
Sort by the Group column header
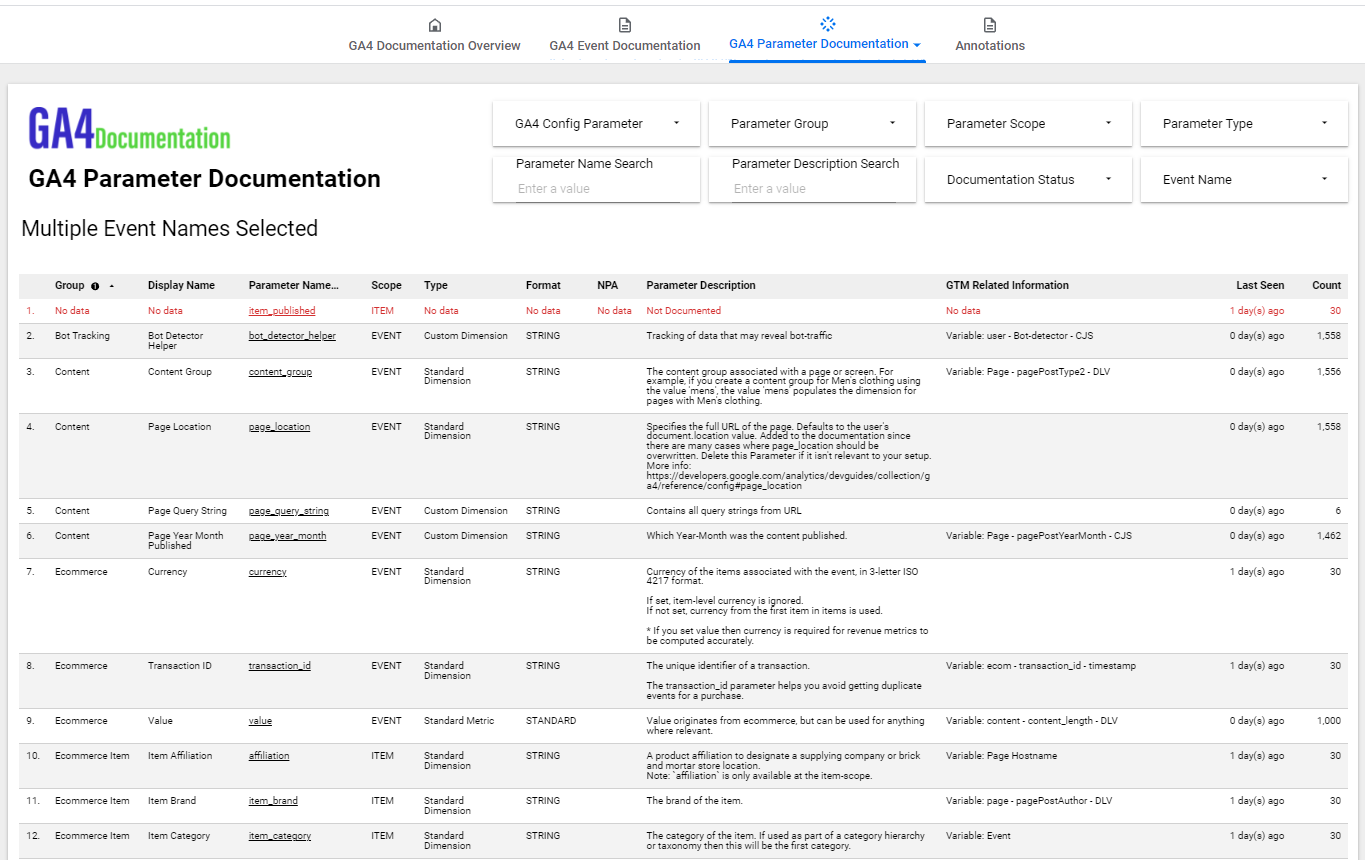(70, 286)
